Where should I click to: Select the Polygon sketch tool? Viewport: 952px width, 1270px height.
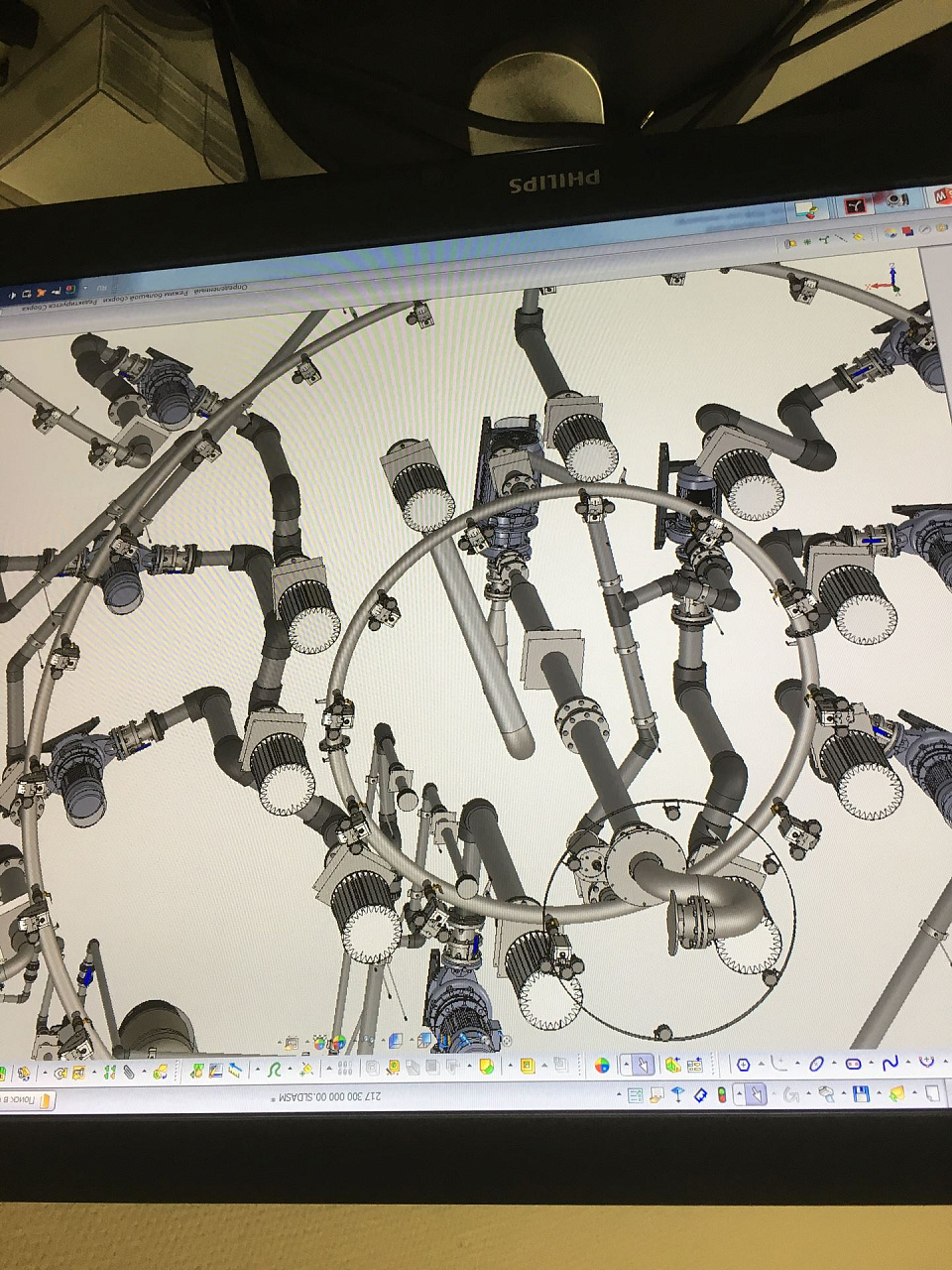743,1065
